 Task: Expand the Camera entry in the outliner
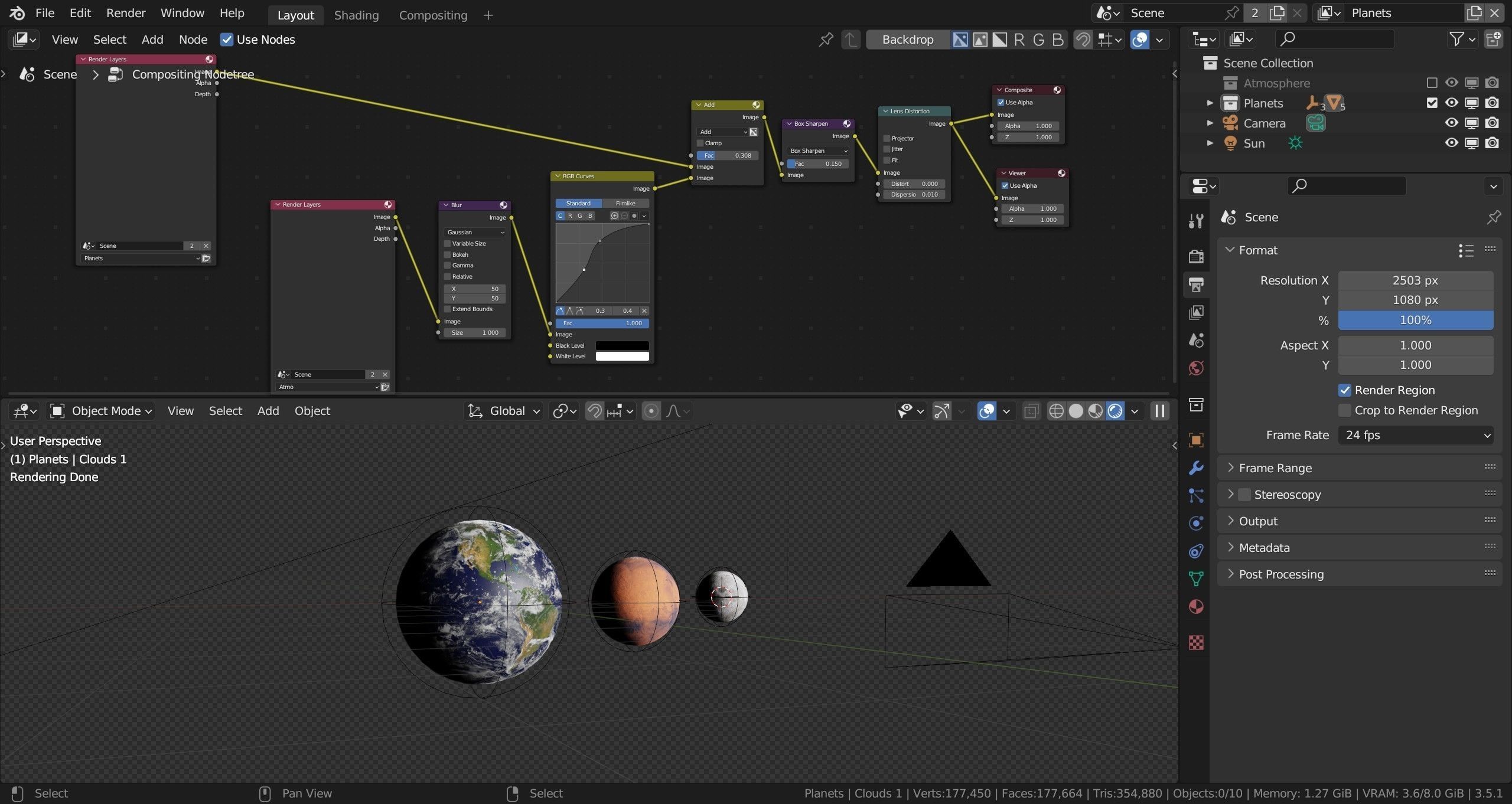1210,123
